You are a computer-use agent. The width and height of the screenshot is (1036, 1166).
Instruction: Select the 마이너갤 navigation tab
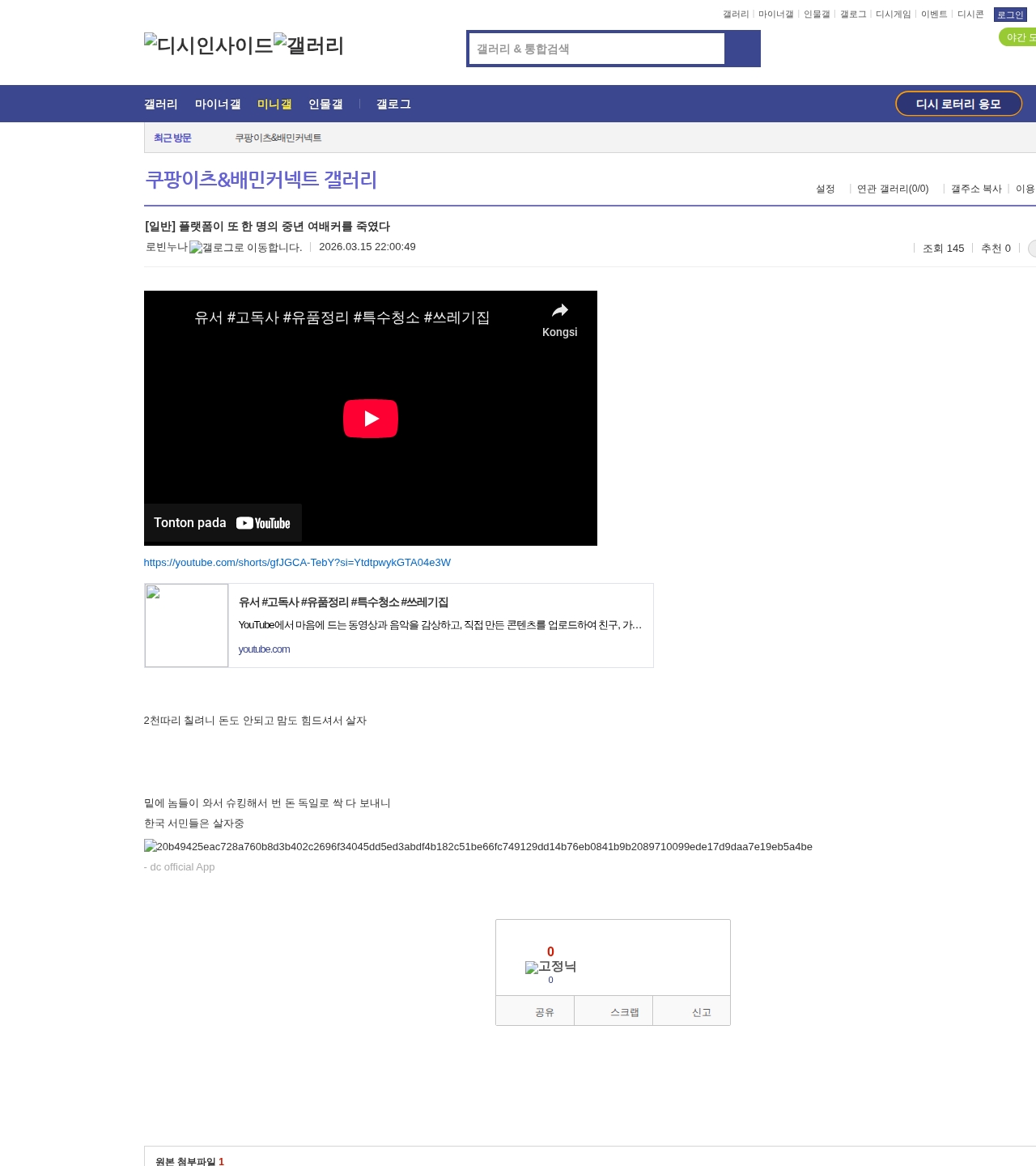[218, 104]
